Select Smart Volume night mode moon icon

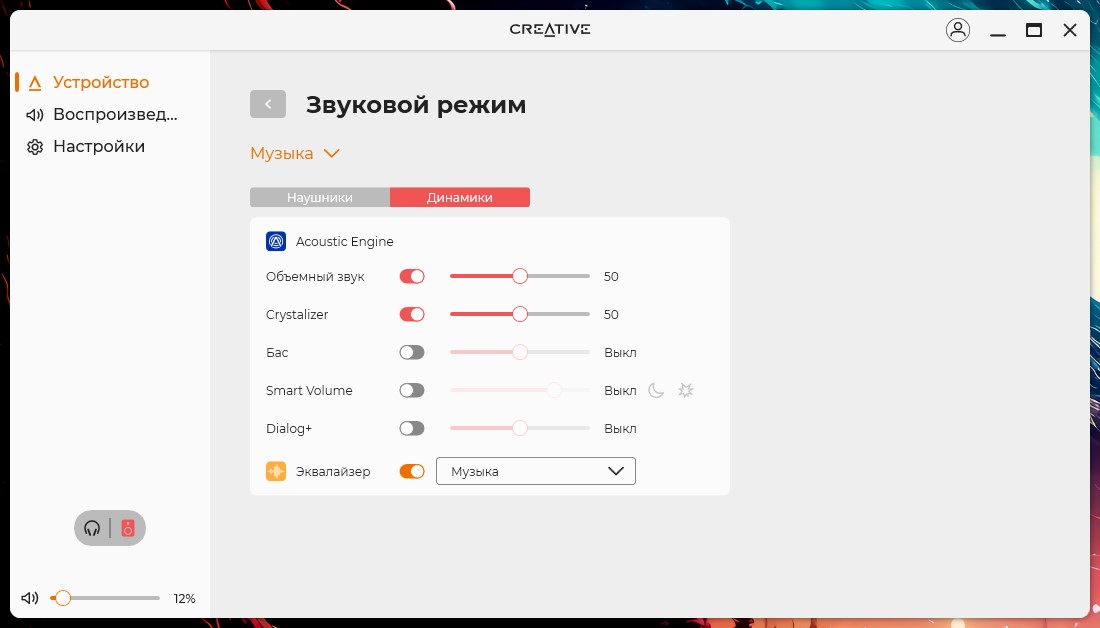coord(656,390)
